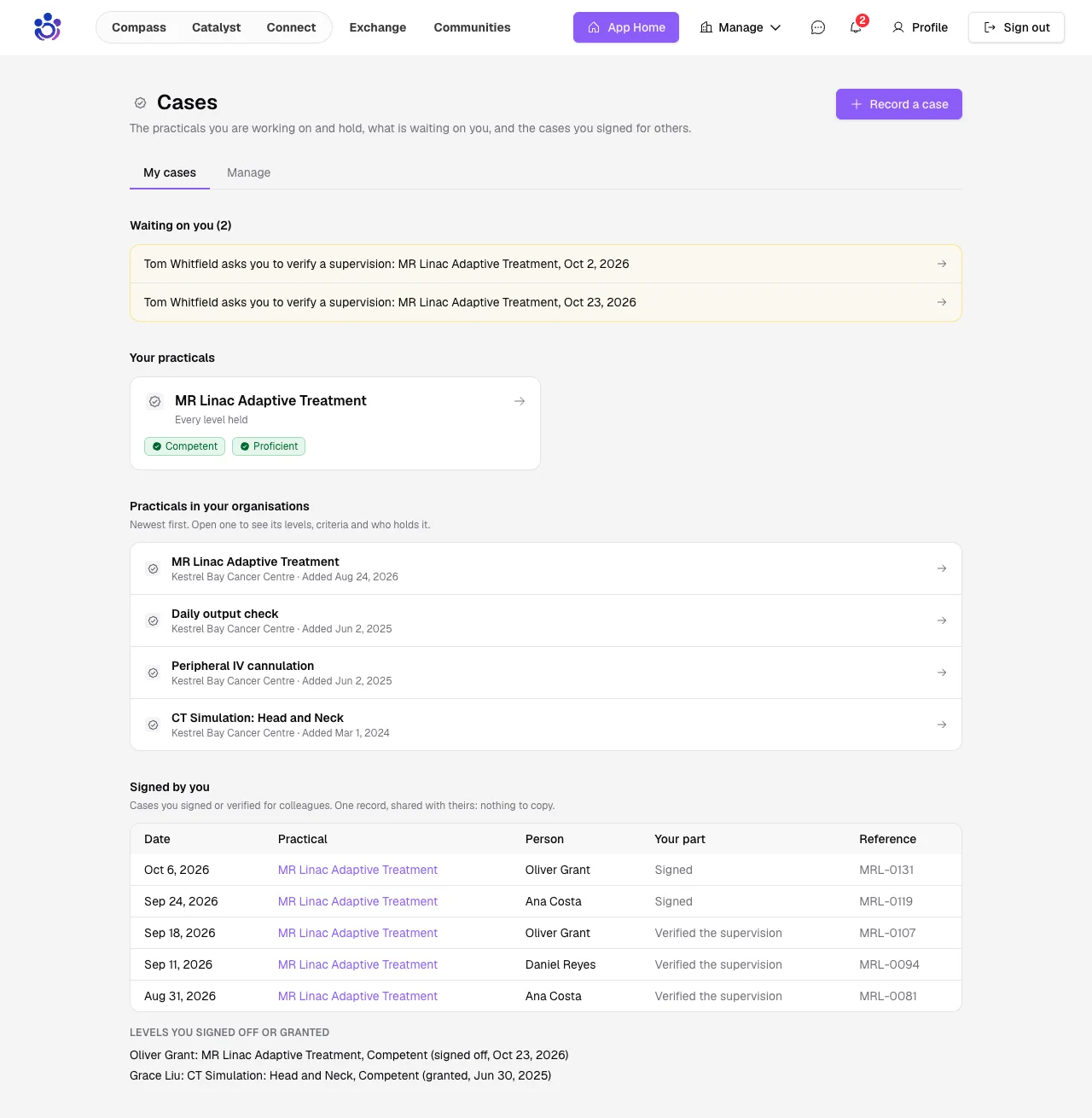Click Grace Liu CT Simulation granted line
This screenshot has height=1118, width=1092.
340,1075
